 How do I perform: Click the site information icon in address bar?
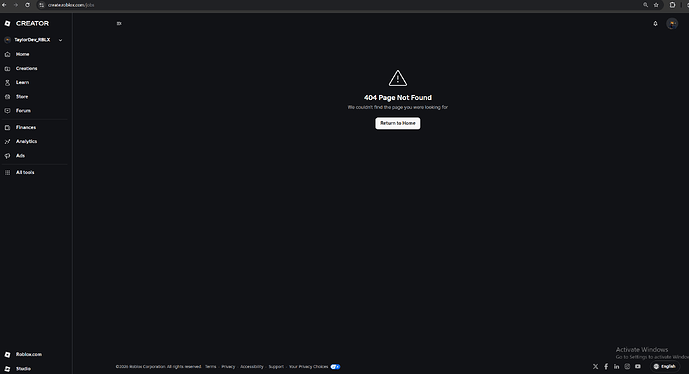(41, 5)
